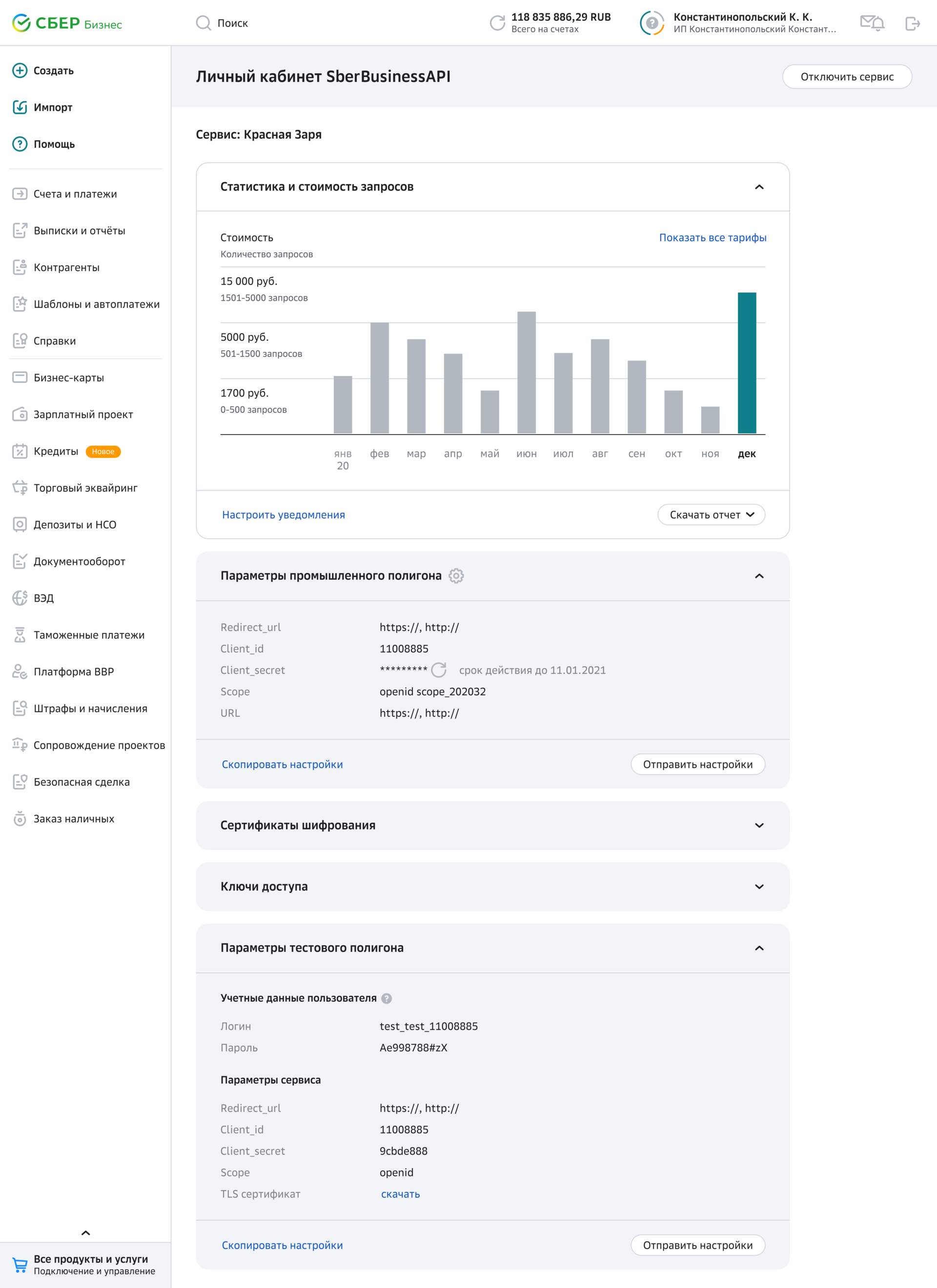Select the фев bar in chart

point(380,378)
